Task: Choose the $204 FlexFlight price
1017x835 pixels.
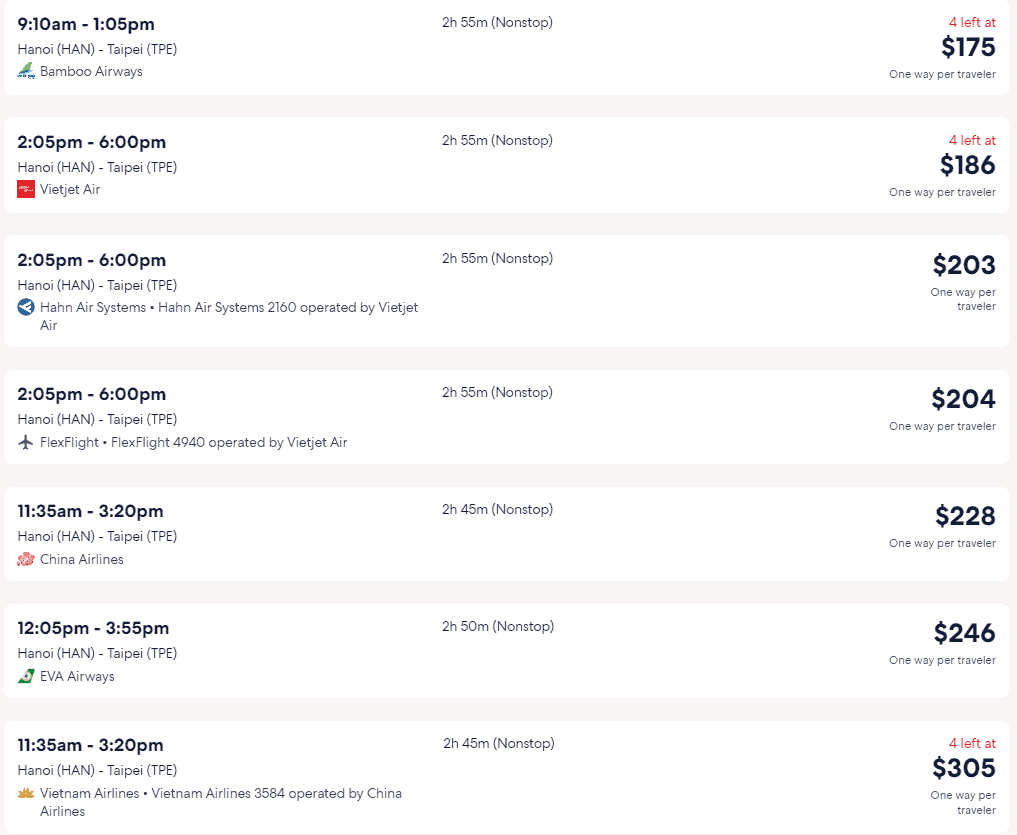Action: click(x=963, y=399)
